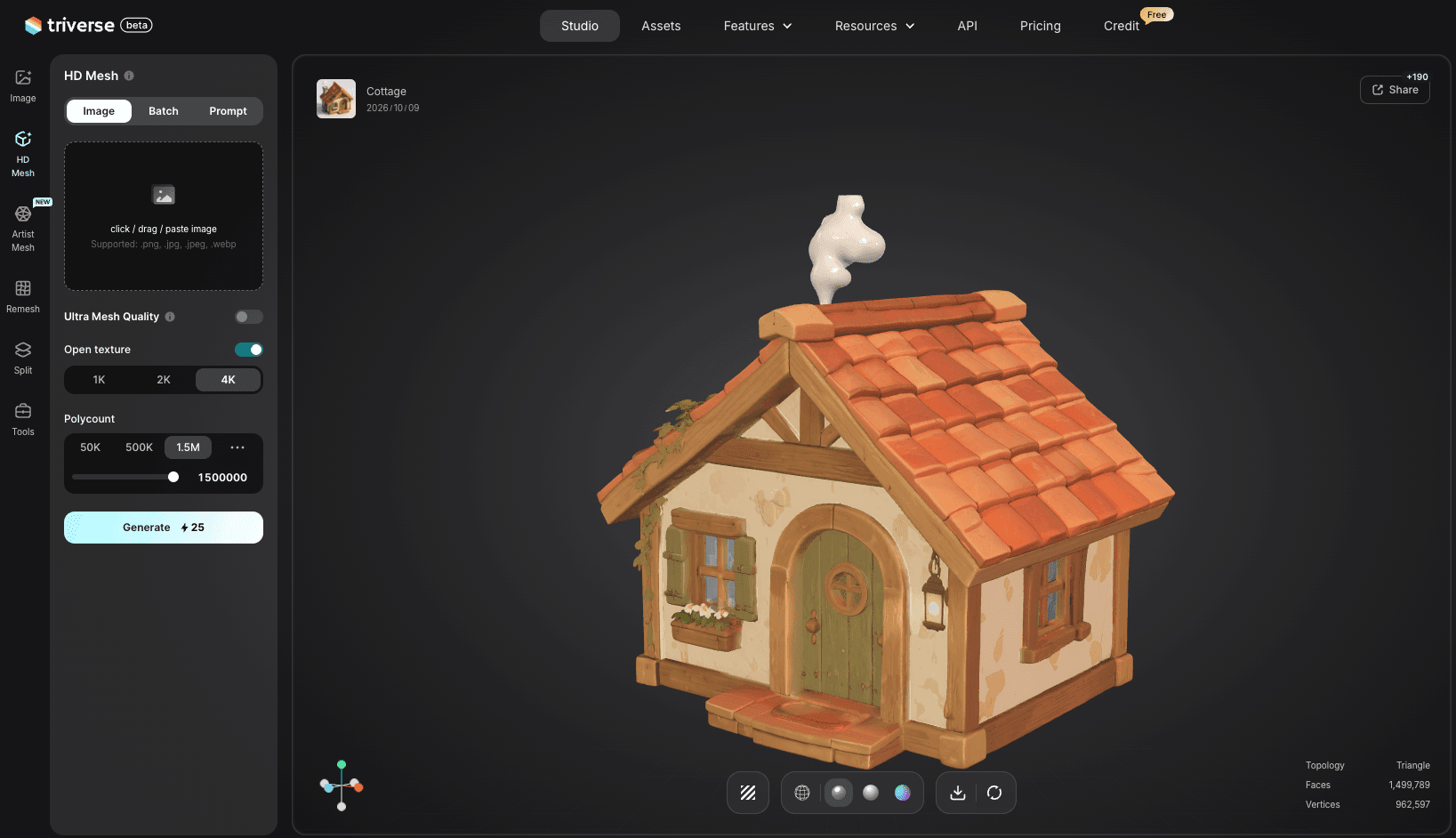The height and width of the screenshot is (838, 1456).
Task: Choose 2K texture resolution
Action: coord(164,380)
